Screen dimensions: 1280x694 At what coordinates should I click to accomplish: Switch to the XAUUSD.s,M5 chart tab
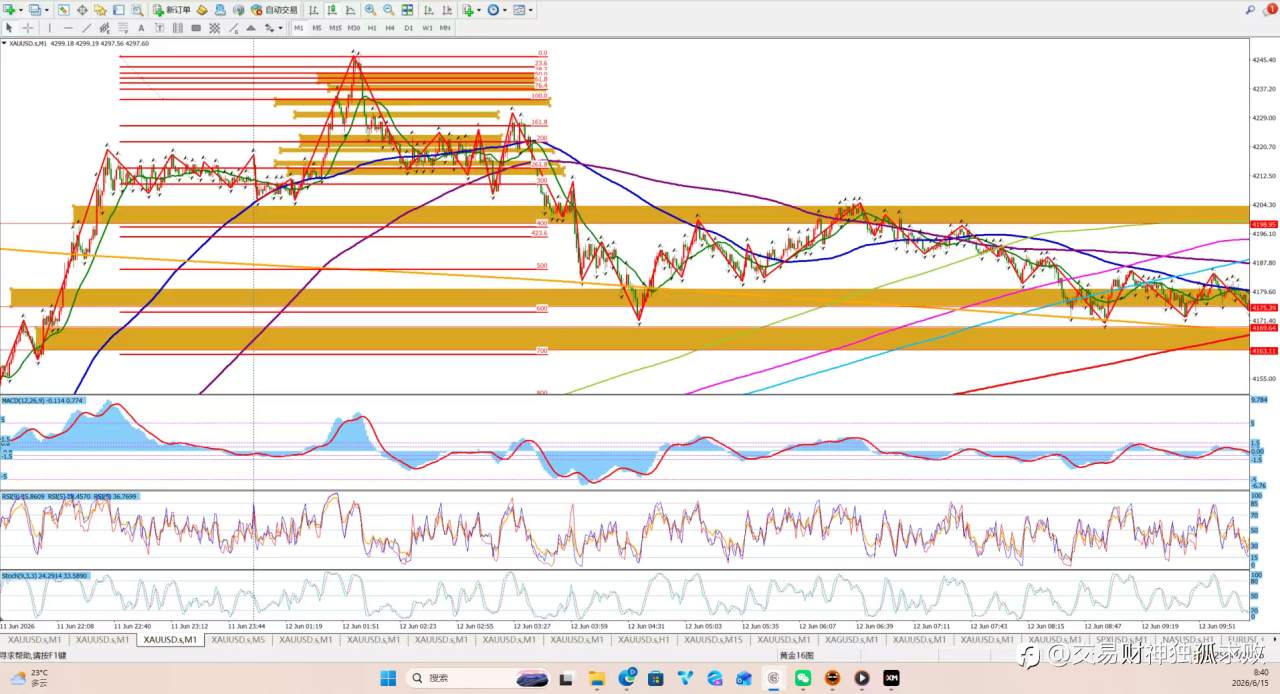[x=237, y=639]
